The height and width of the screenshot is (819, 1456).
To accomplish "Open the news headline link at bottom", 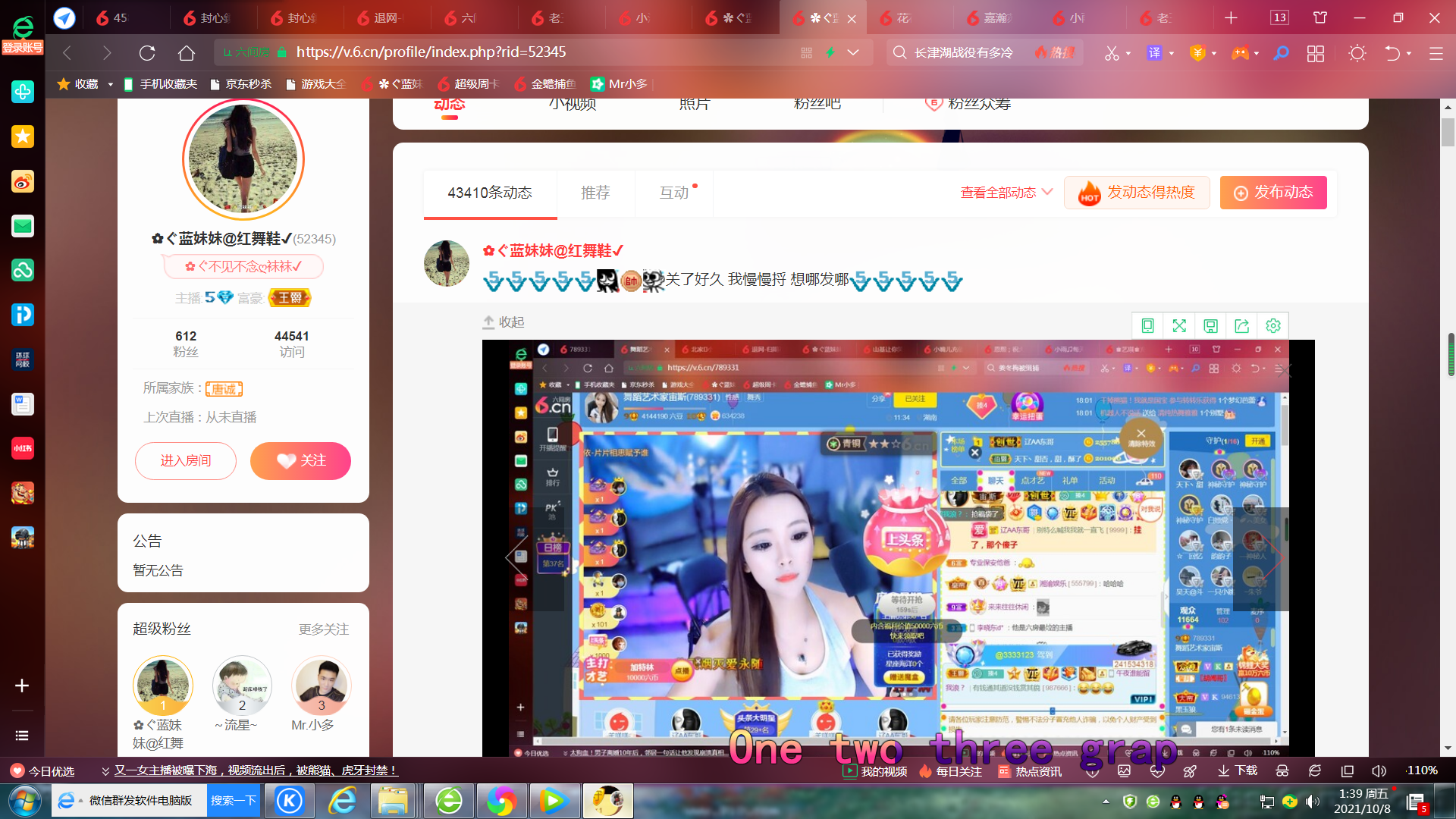I will coord(256,770).
